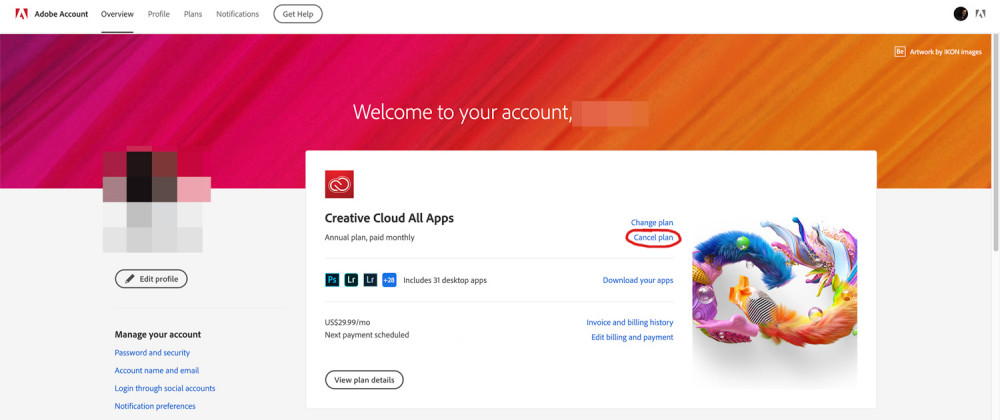Click the Change plan link
Viewport: 1000px width, 420px height.
click(652, 222)
